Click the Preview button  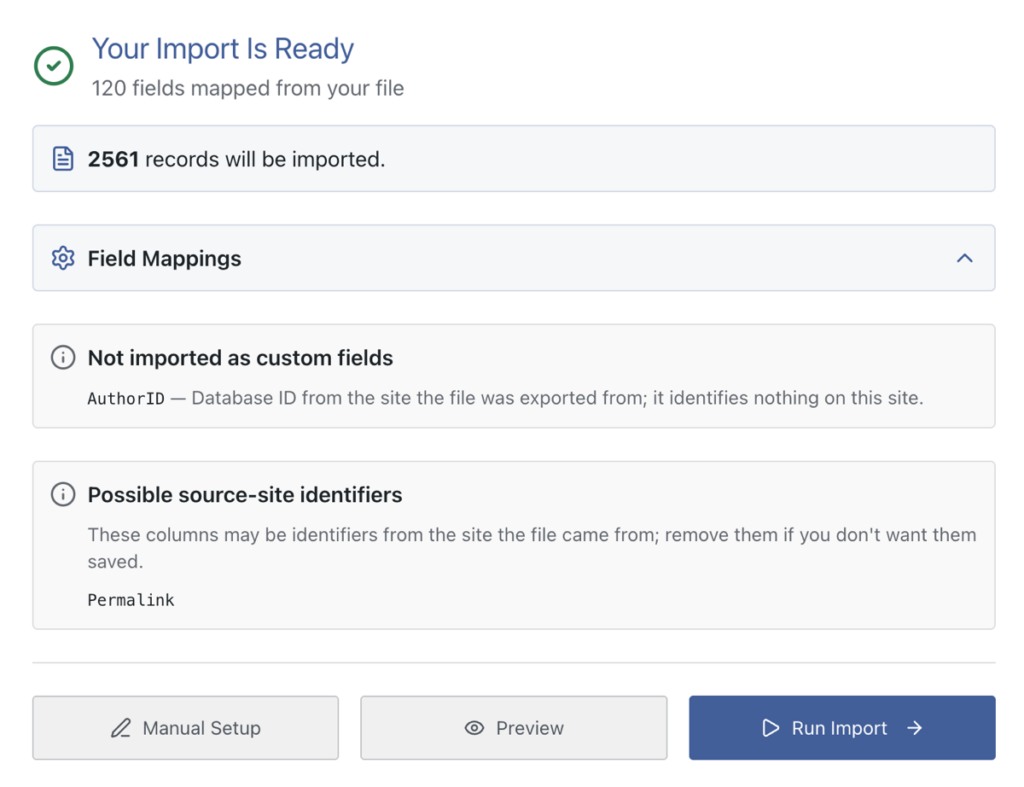(x=514, y=728)
